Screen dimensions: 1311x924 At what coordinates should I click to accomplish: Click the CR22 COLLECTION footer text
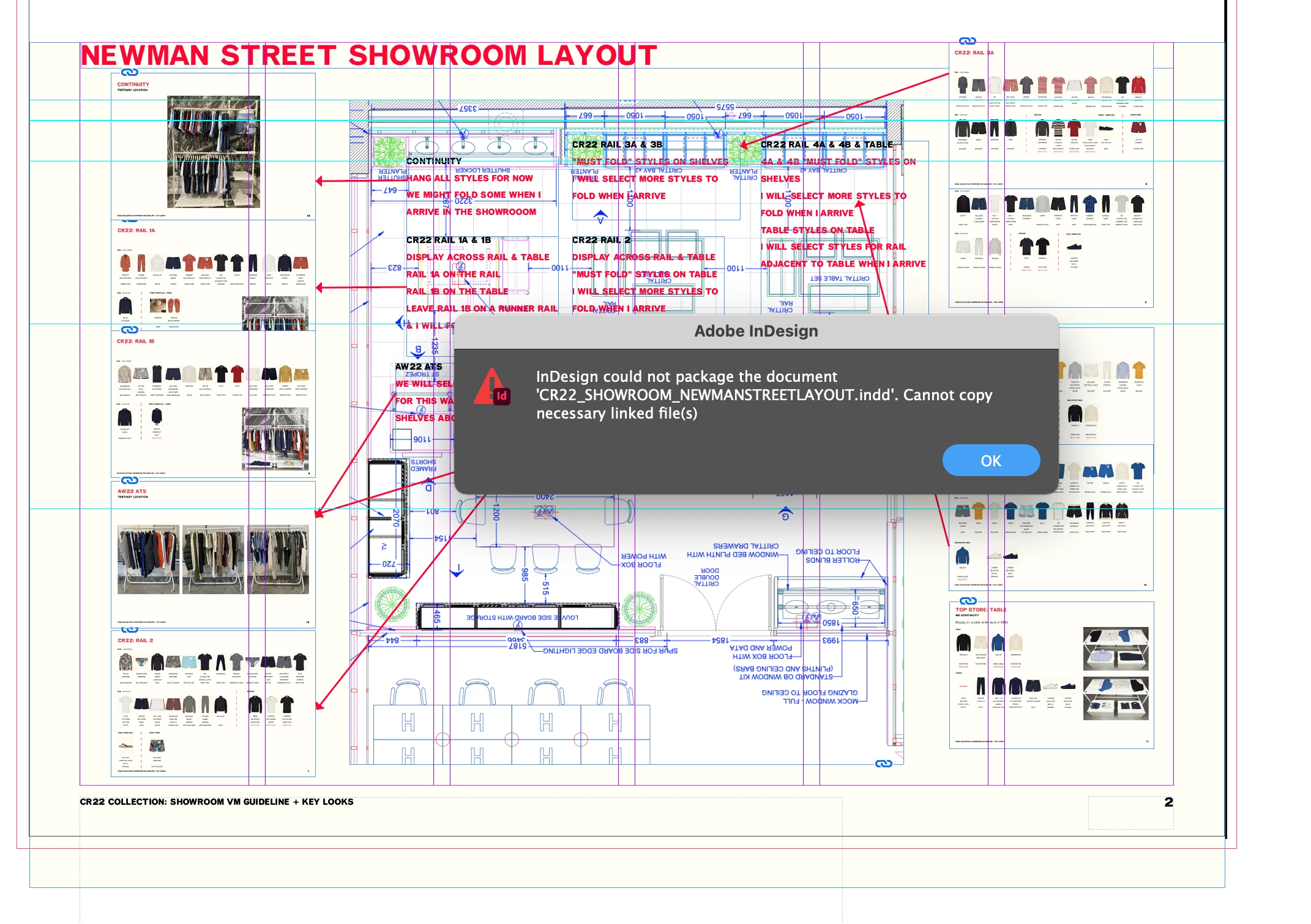pos(217,802)
